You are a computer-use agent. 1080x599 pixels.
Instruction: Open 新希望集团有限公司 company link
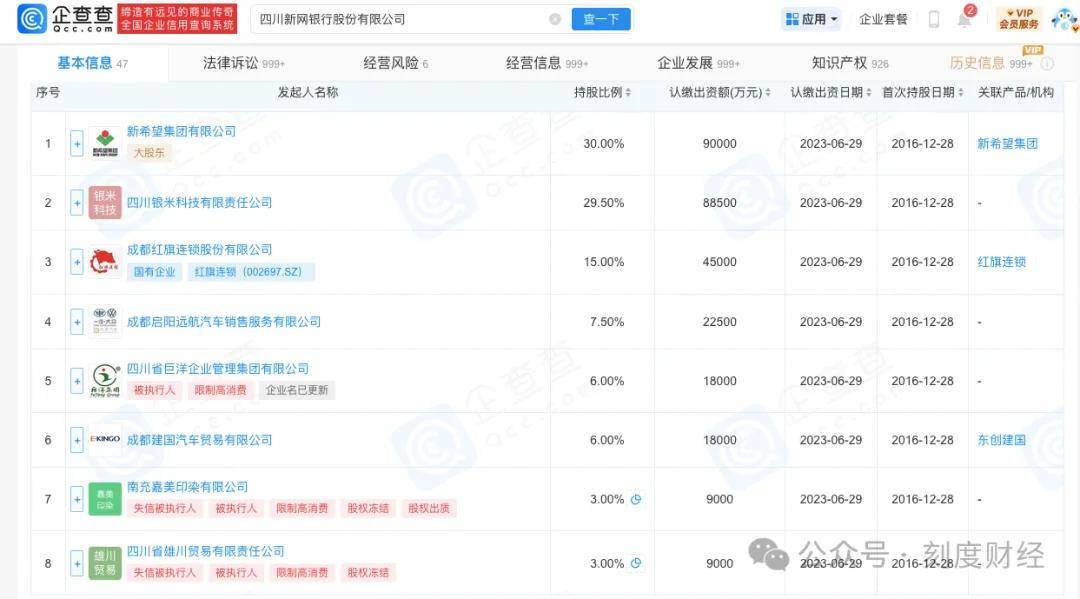point(181,131)
